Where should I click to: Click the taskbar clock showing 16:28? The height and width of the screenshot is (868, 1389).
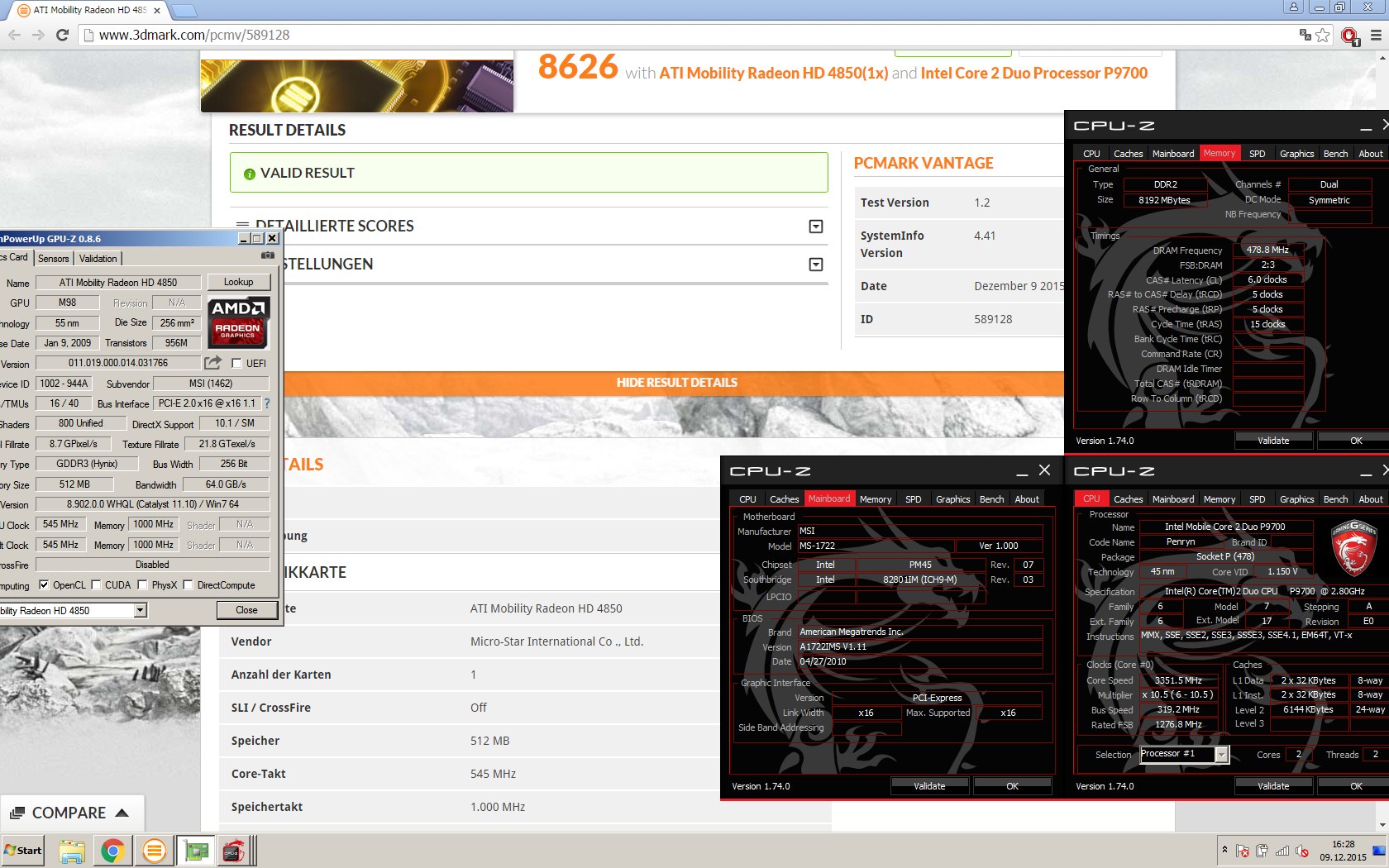coord(1344,851)
